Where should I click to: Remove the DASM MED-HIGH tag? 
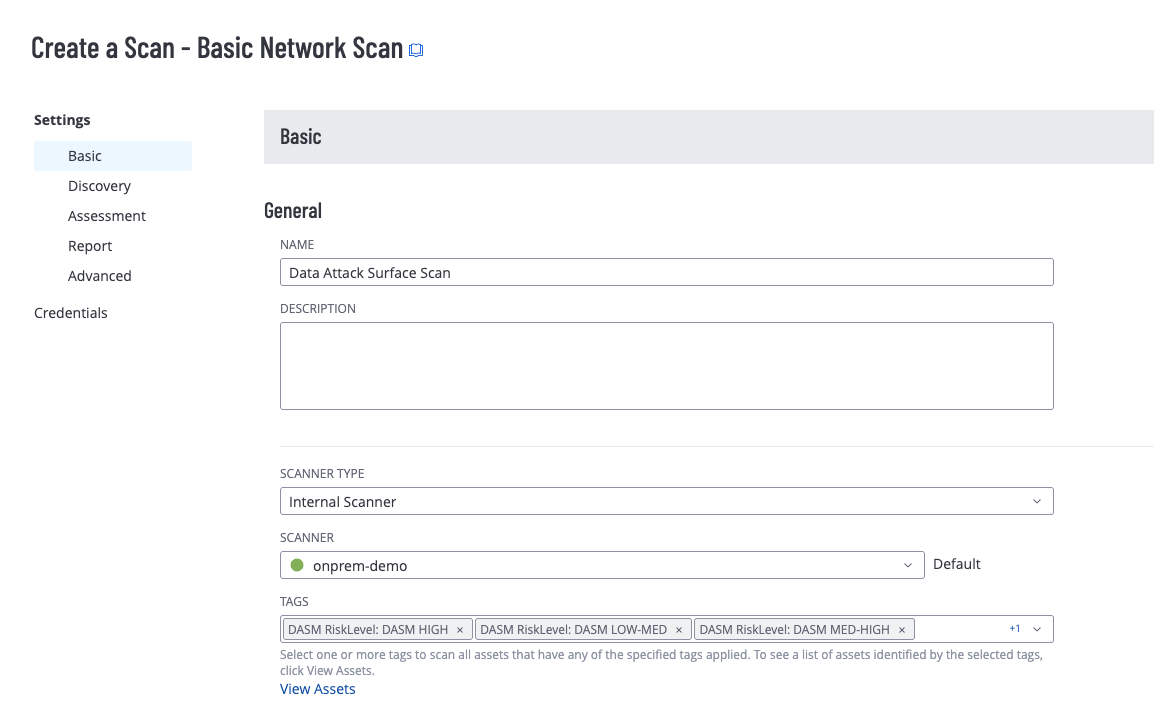[x=901, y=630]
